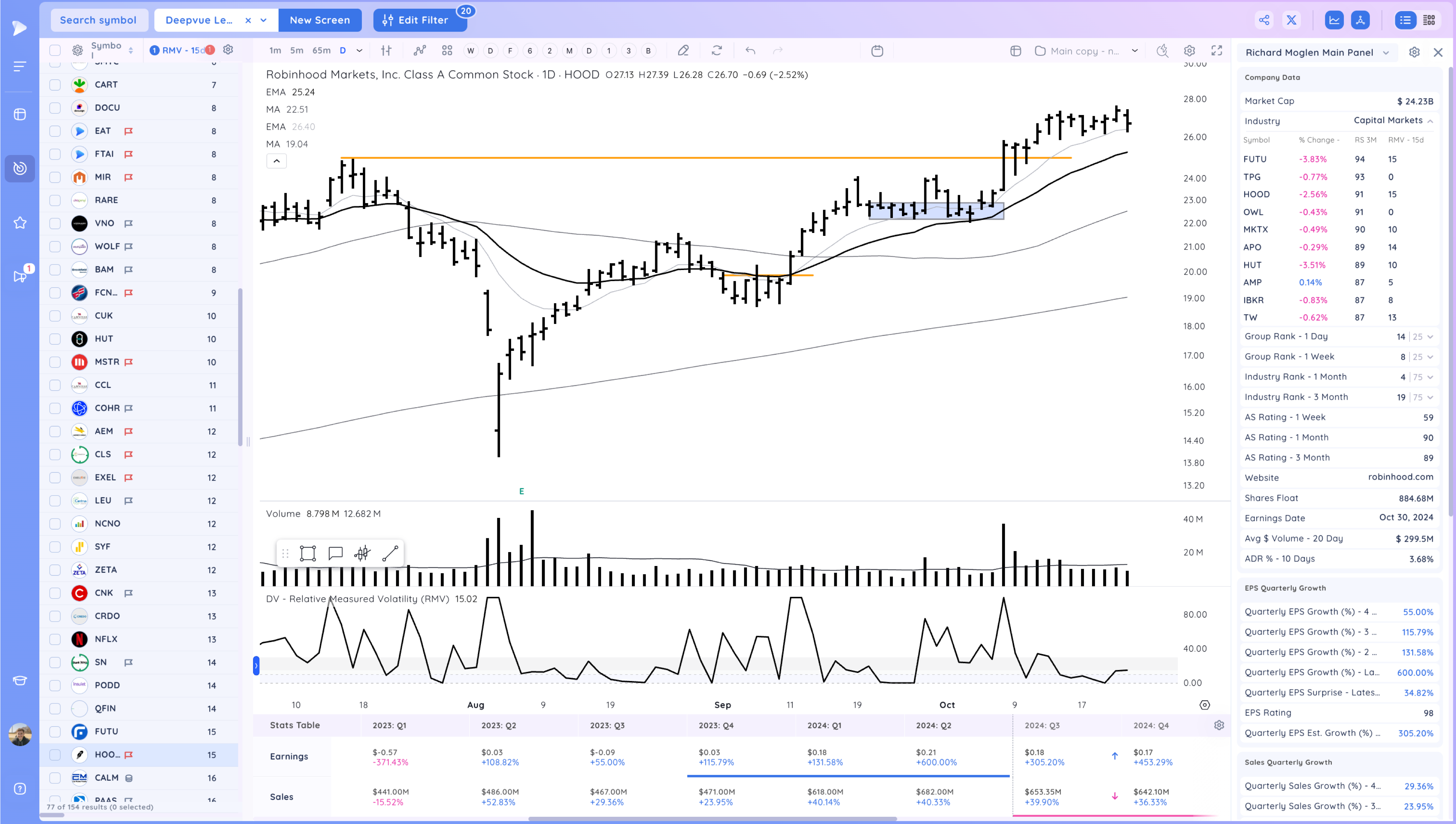The width and height of the screenshot is (1456, 824).
Task: Click the New Screen button
Action: [x=320, y=20]
